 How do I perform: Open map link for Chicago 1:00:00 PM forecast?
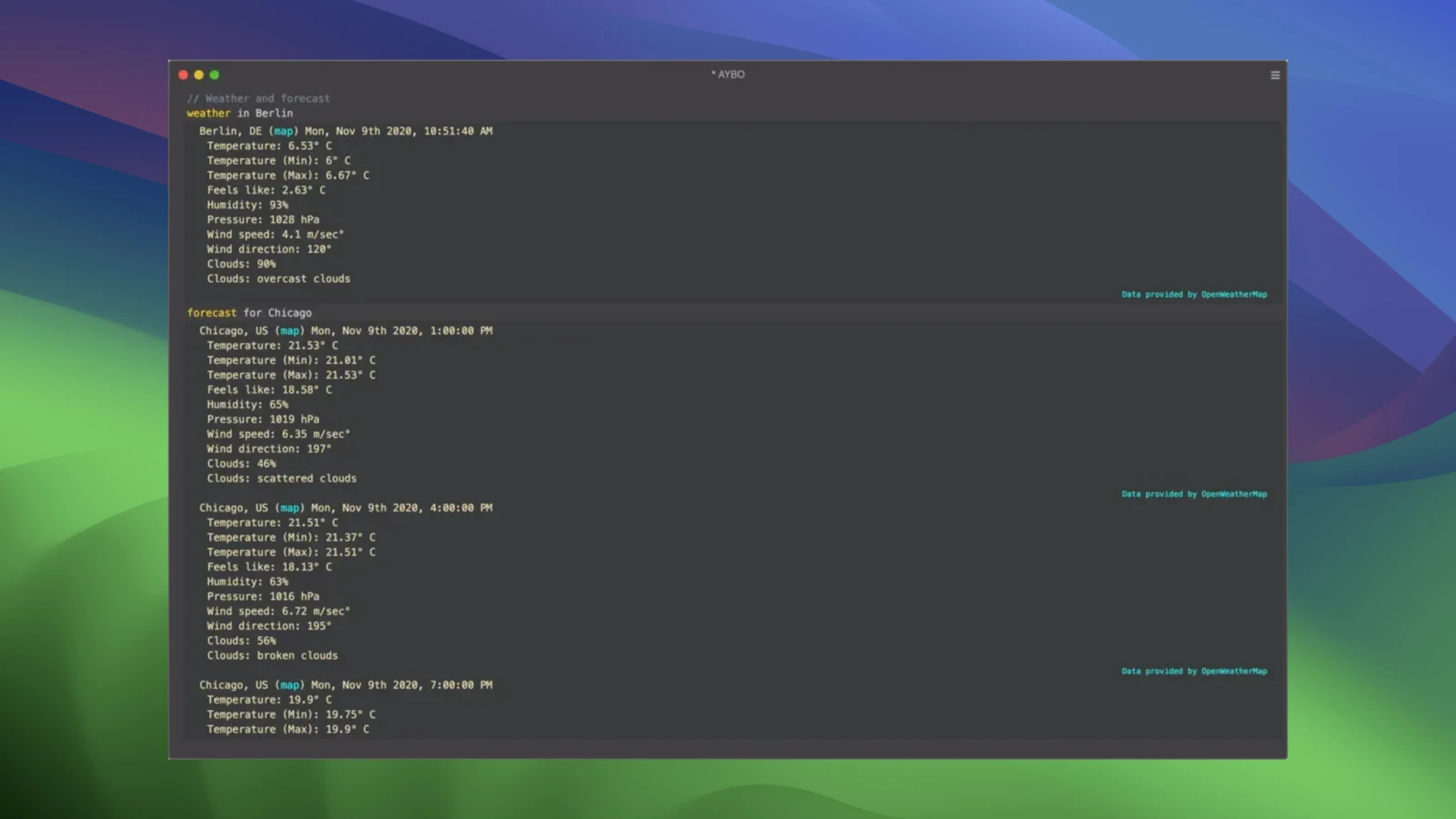pyautogui.click(x=290, y=331)
